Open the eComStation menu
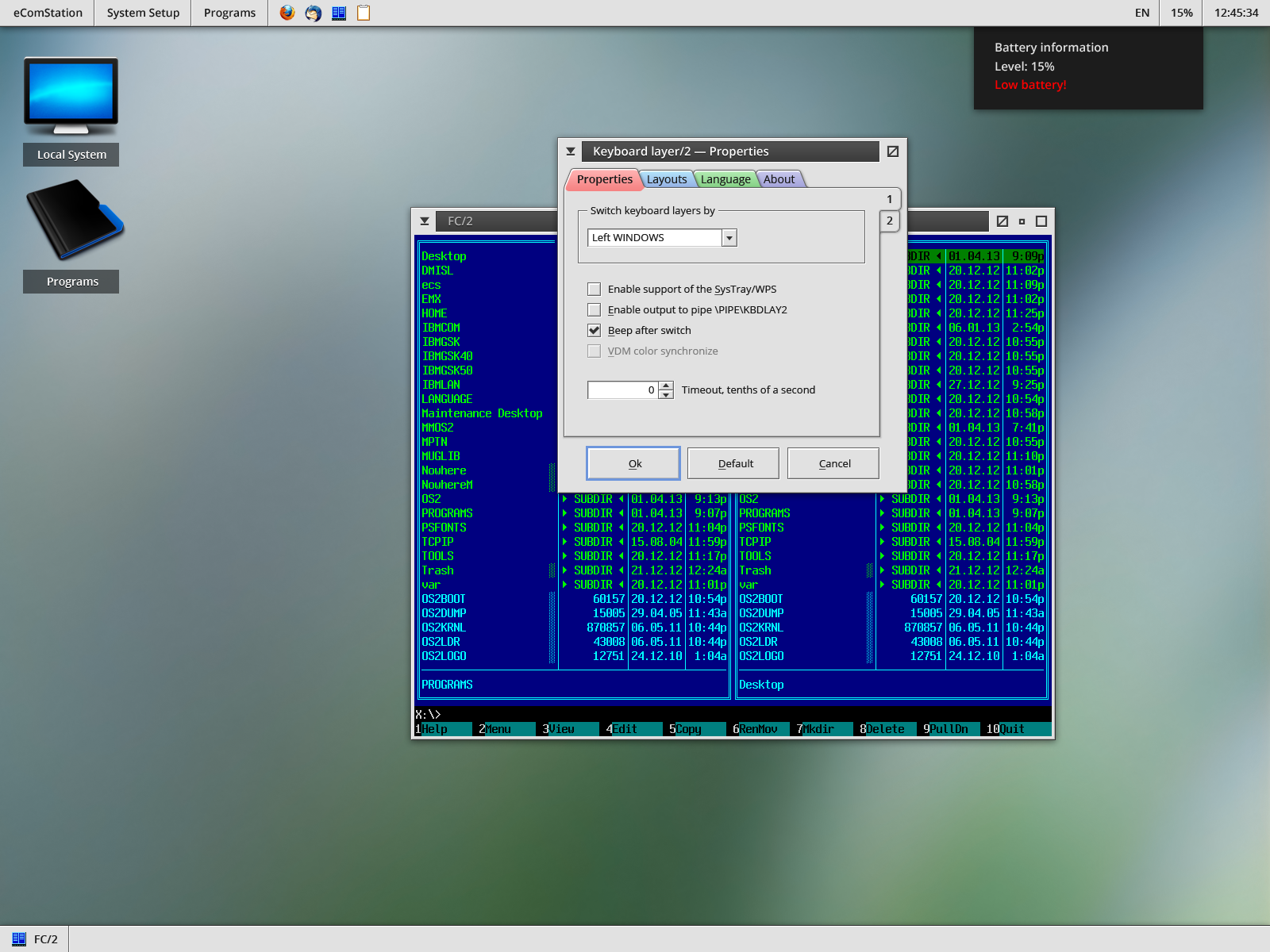 [48, 13]
